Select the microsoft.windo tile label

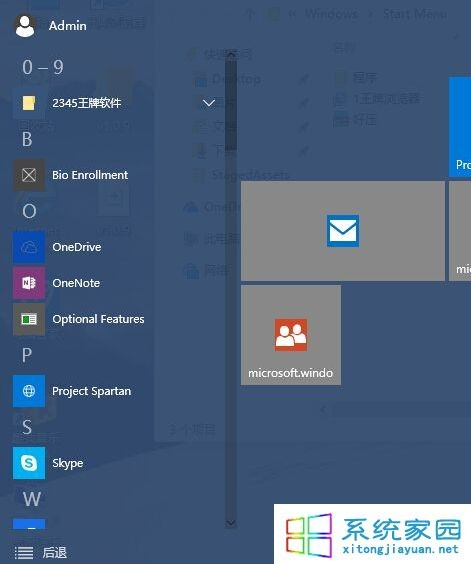click(290, 373)
